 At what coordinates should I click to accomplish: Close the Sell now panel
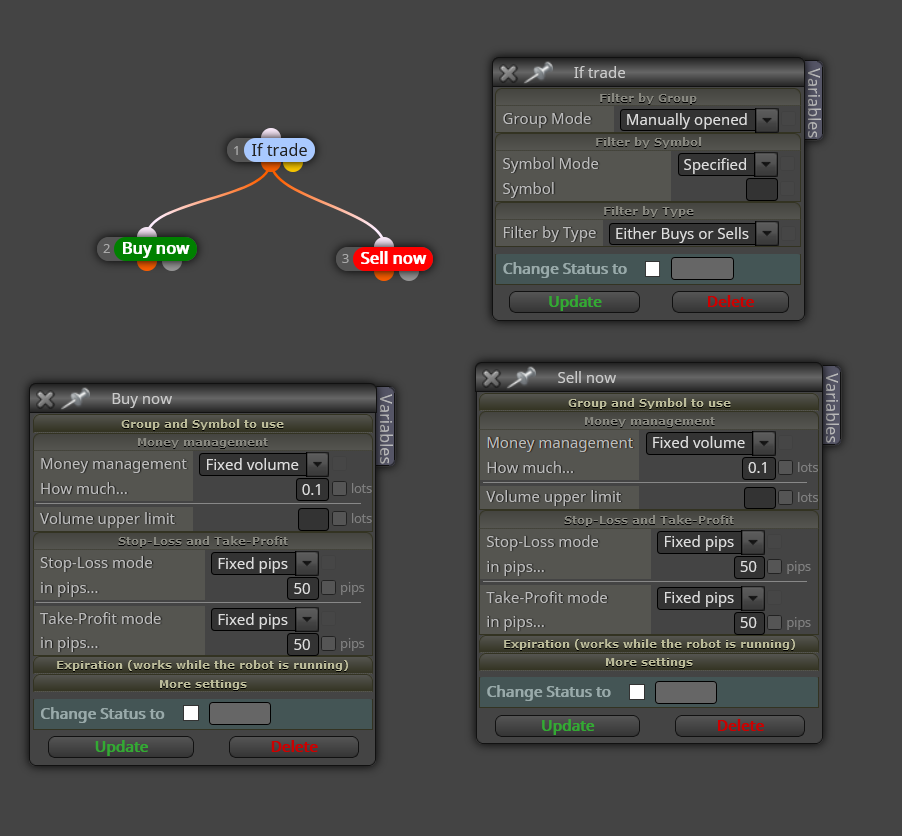point(491,378)
